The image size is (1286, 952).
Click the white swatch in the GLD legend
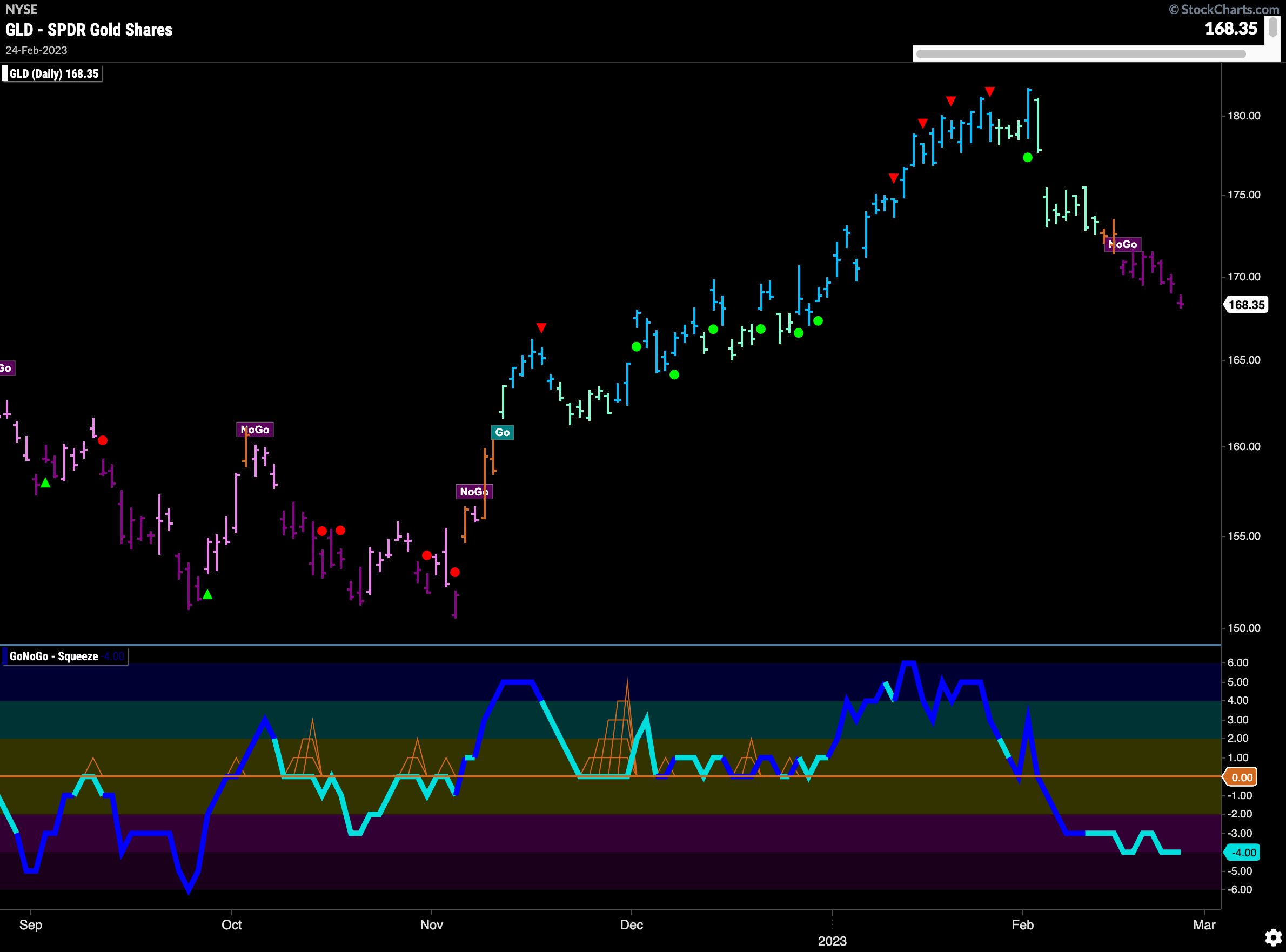click(x=5, y=74)
